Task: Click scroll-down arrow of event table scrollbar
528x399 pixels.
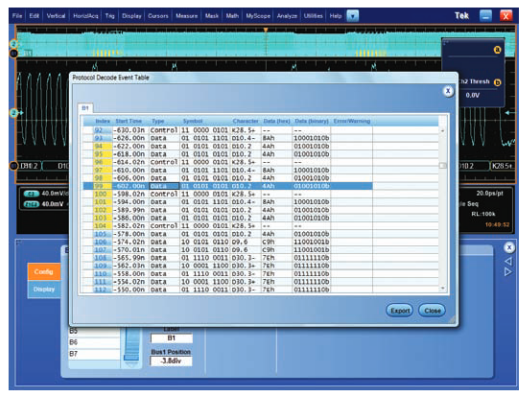Action: pos(443,288)
